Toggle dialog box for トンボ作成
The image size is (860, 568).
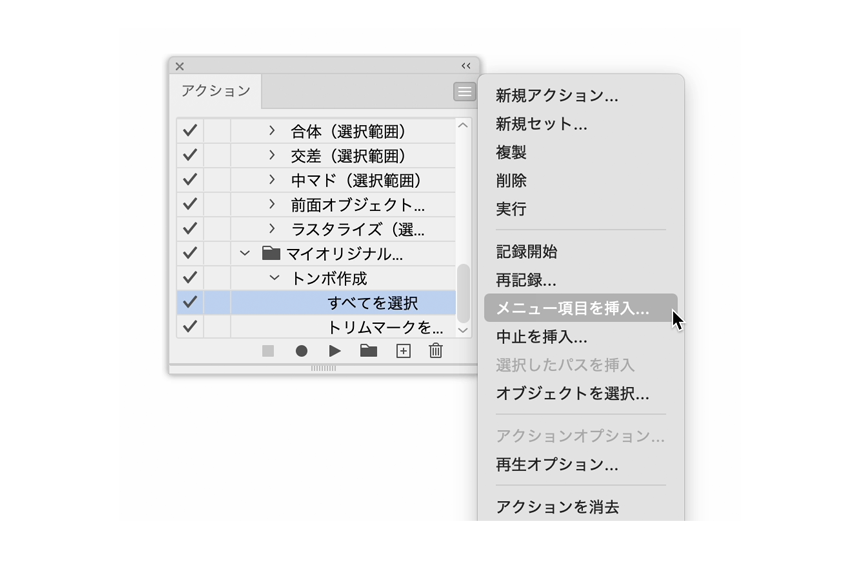pyautogui.click(x=217, y=277)
